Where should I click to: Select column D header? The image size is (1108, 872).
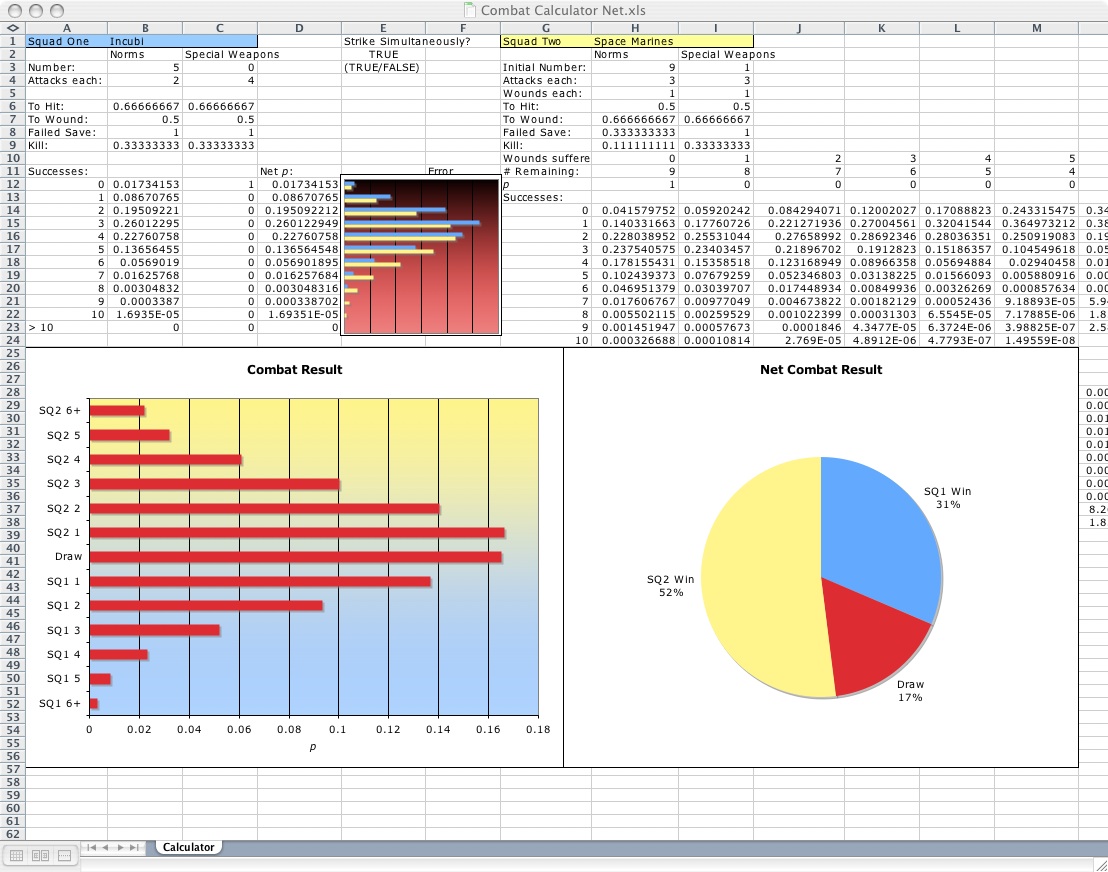[299, 28]
